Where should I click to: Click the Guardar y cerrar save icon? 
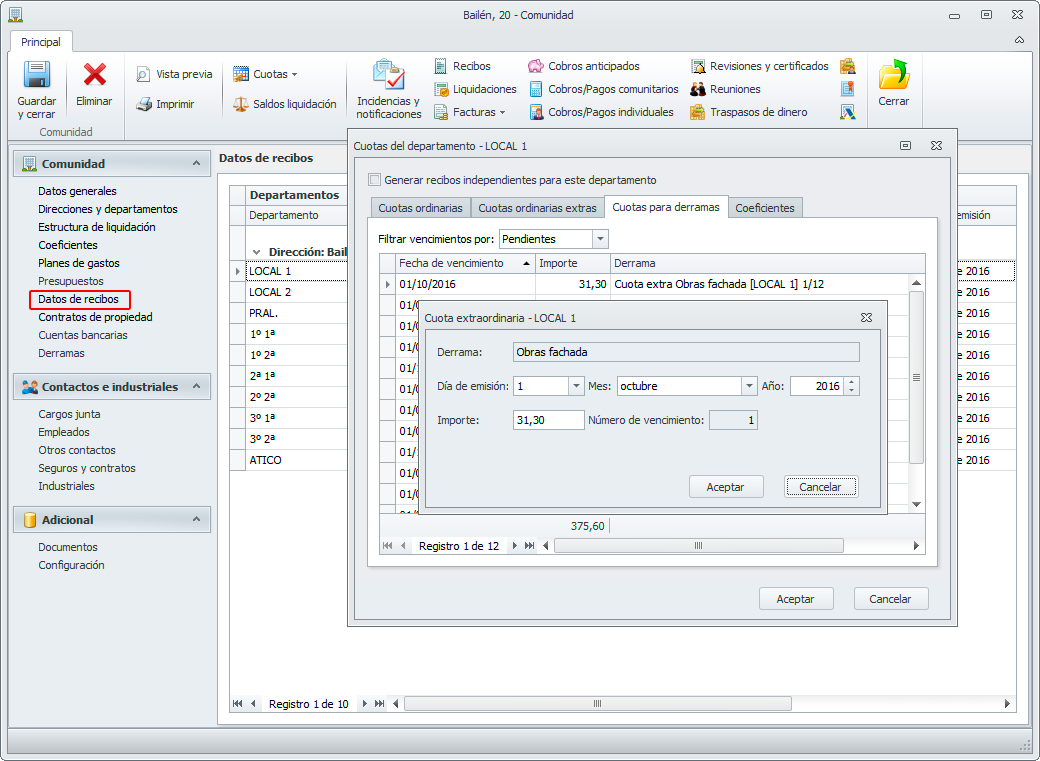pos(37,77)
